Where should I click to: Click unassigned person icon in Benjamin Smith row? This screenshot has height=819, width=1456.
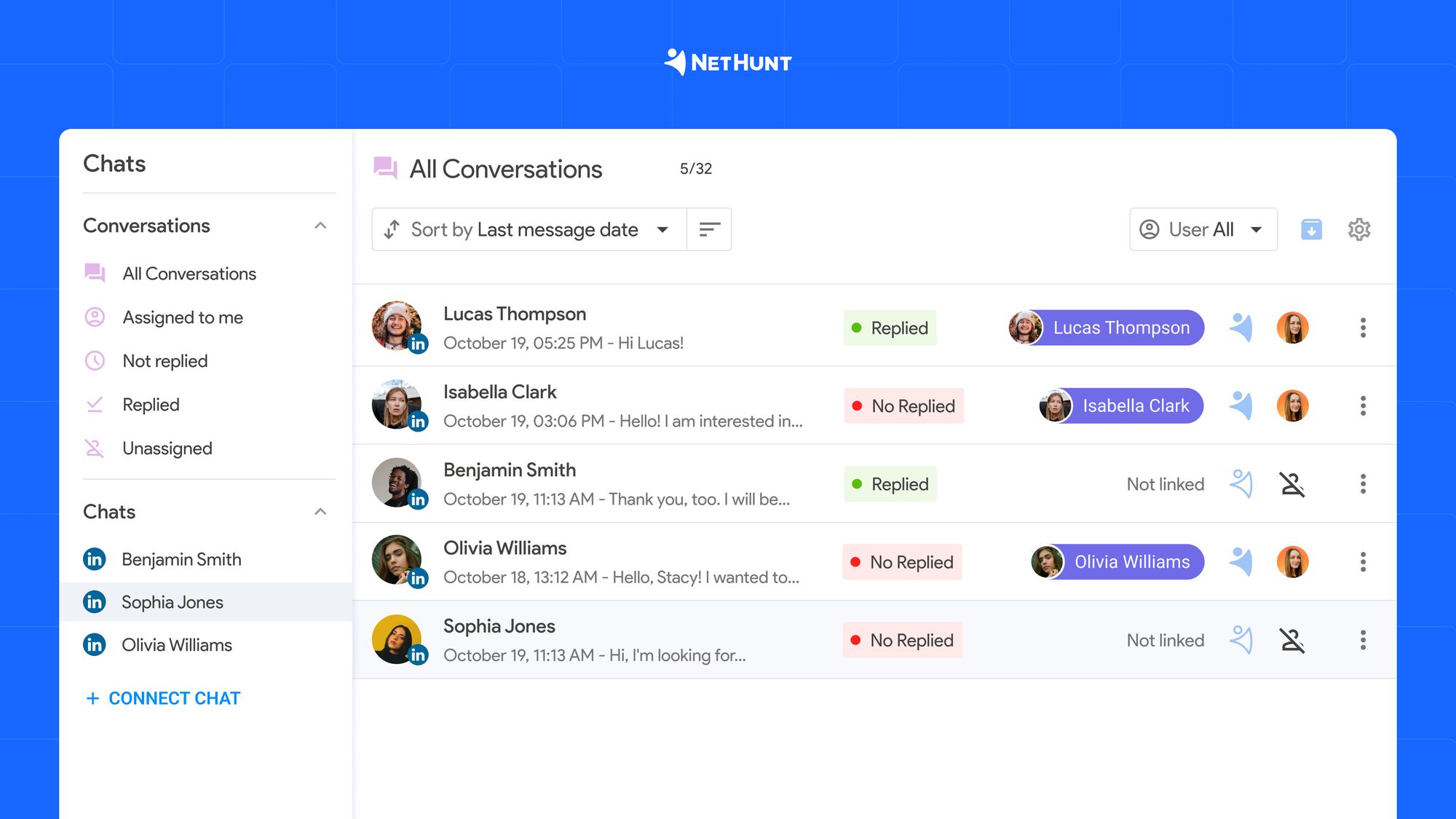coord(1292,484)
